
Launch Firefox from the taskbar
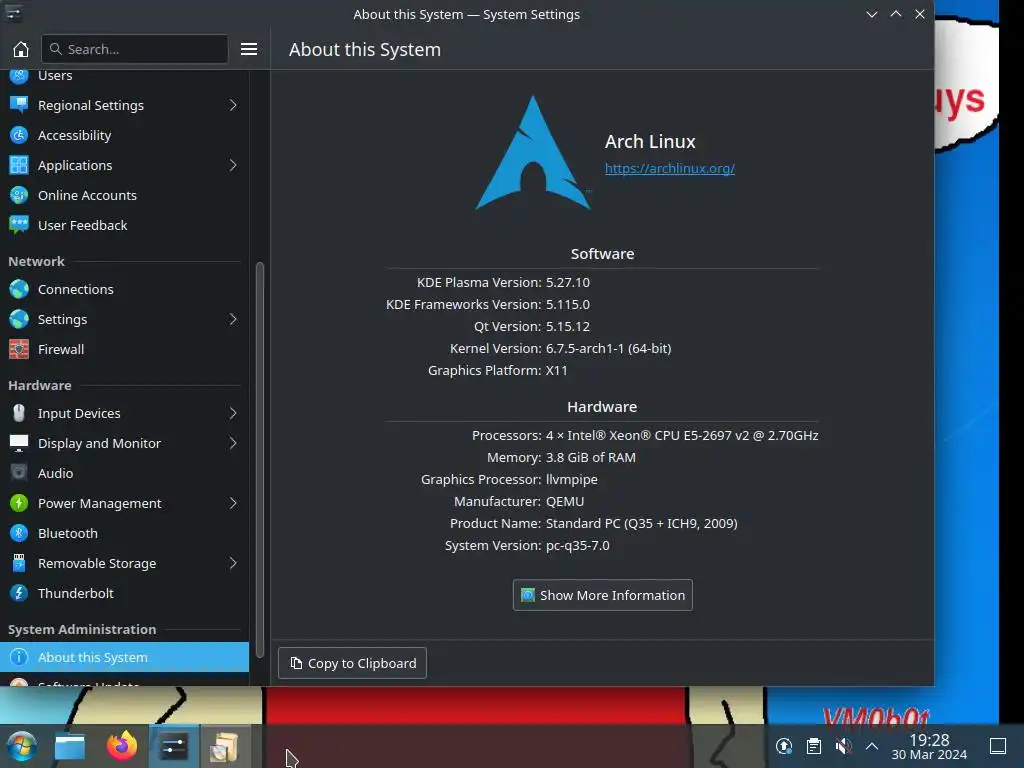122,746
